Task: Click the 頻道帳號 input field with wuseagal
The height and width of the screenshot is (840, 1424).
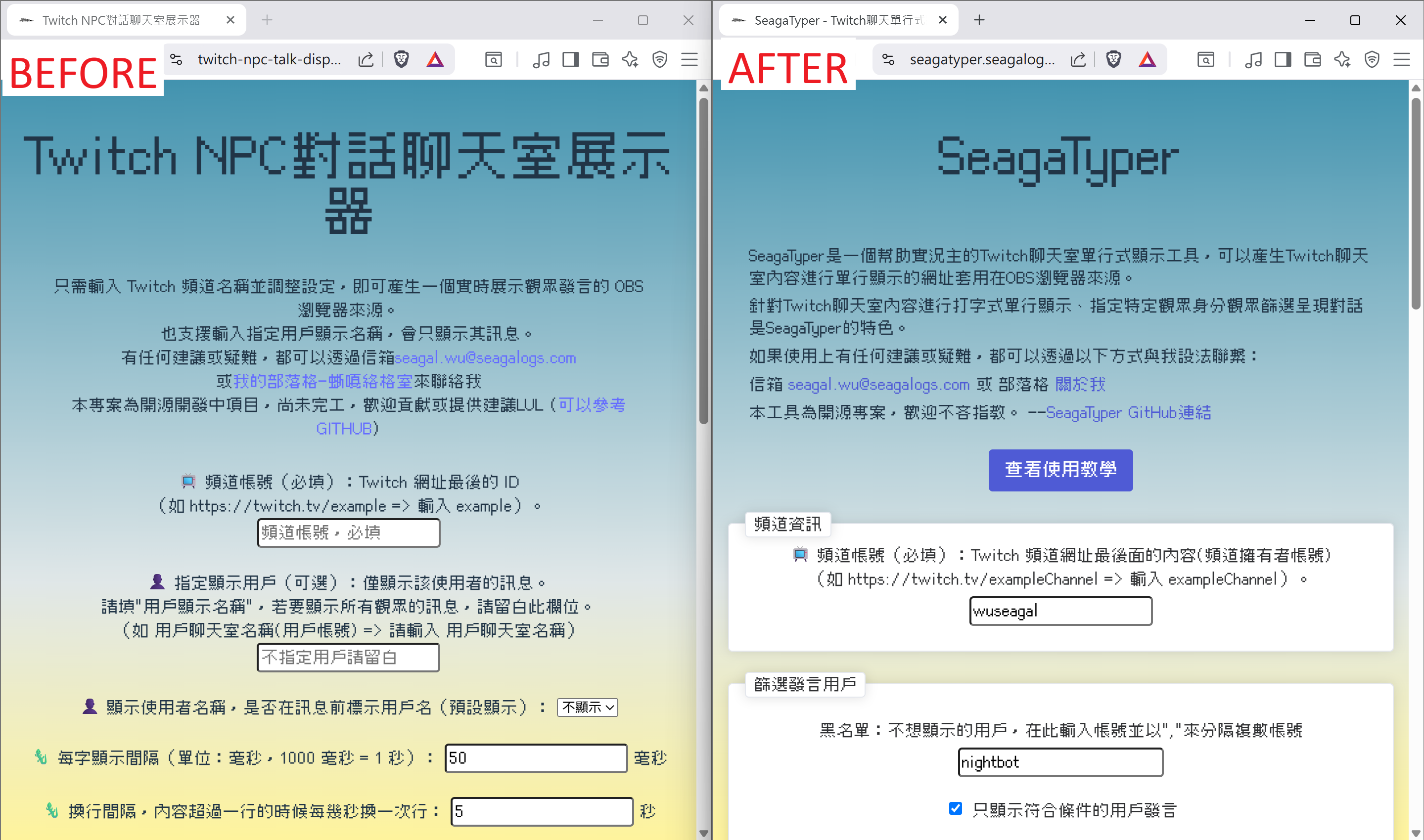Action: pos(1060,611)
